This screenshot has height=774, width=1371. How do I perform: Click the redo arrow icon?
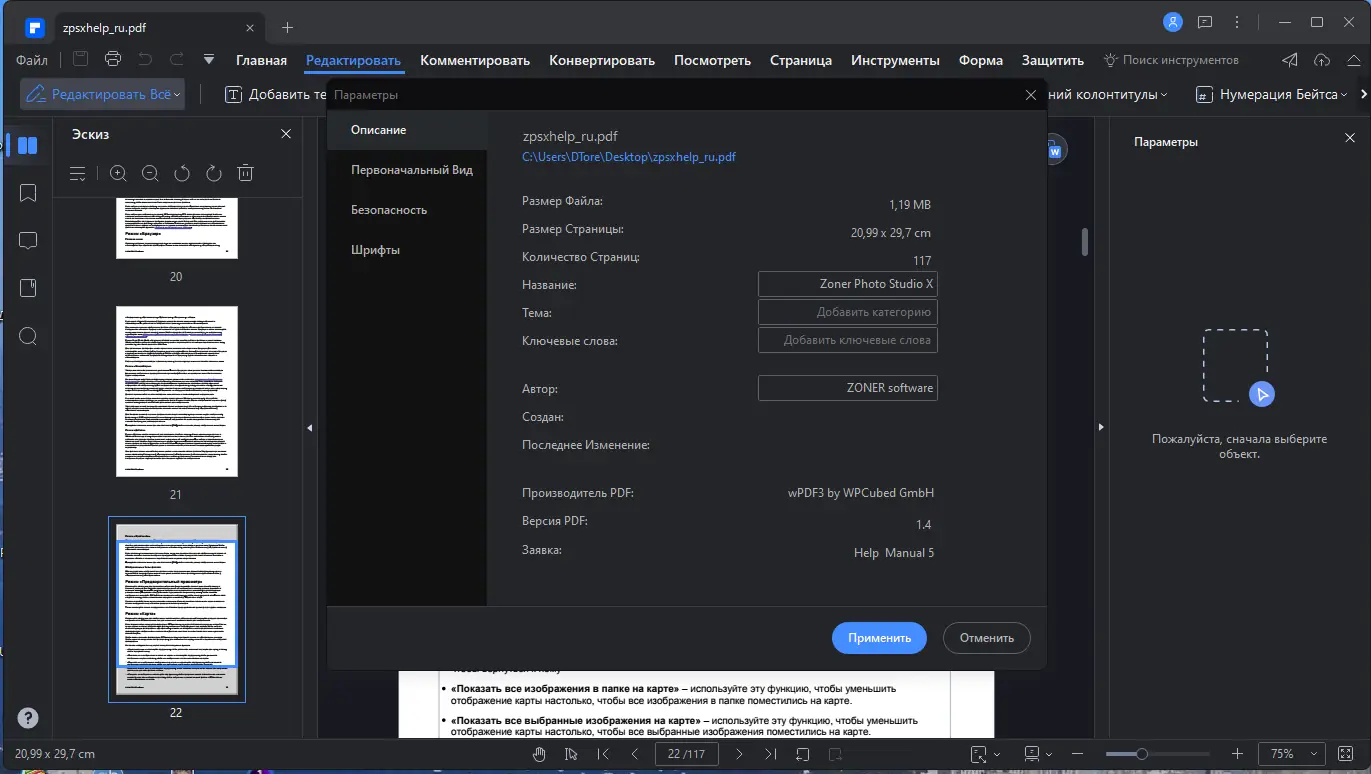click(177, 59)
